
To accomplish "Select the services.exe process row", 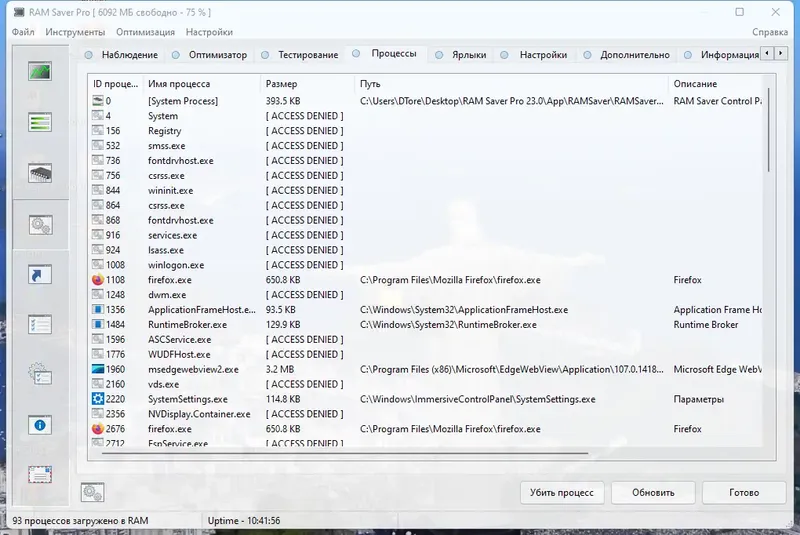I will pos(427,235).
